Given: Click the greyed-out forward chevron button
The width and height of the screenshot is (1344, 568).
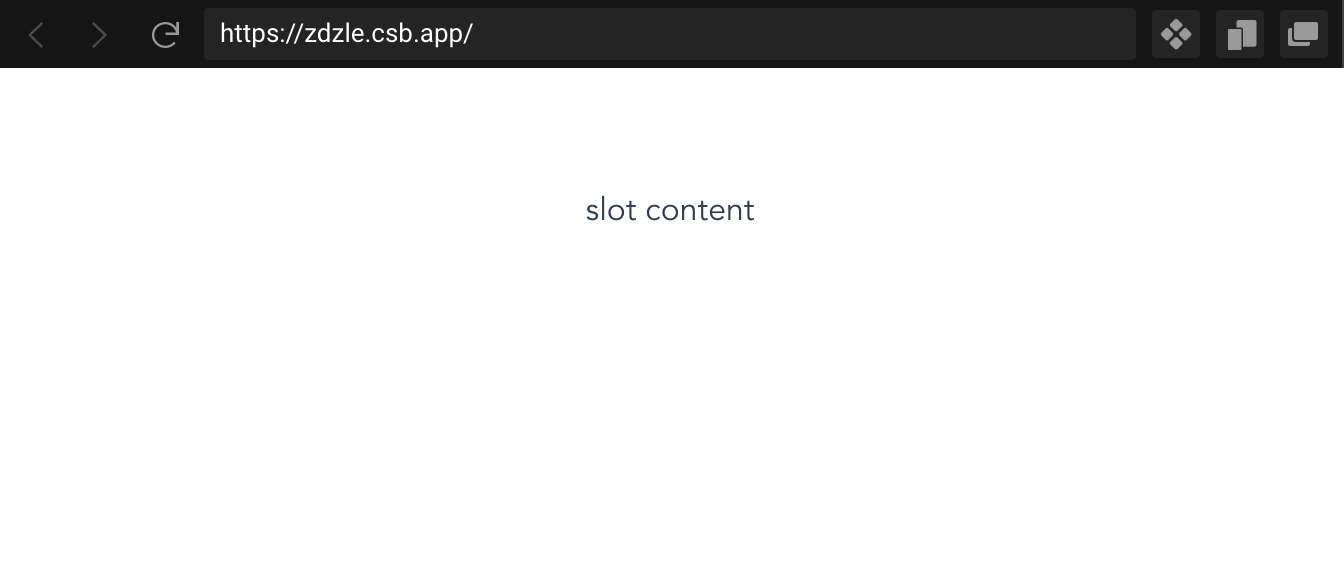Looking at the screenshot, I should [x=99, y=35].
